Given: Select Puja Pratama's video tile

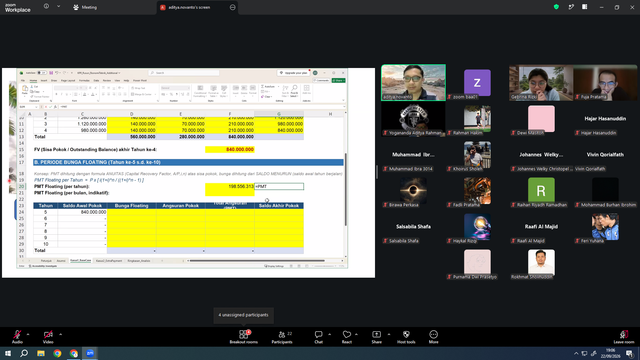Looking at the screenshot, I should 605,82.
